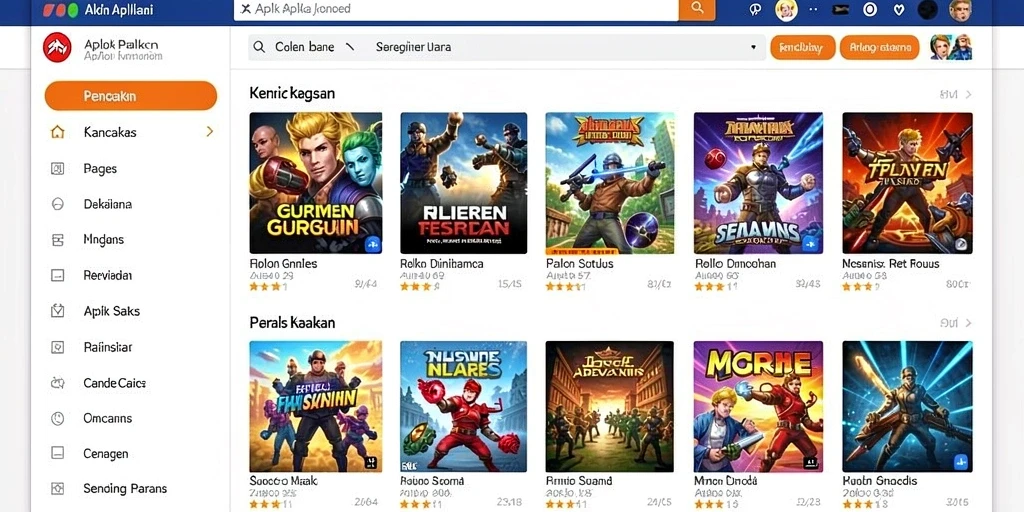Click the Sending Parans sidebar icon

point(57,488)
